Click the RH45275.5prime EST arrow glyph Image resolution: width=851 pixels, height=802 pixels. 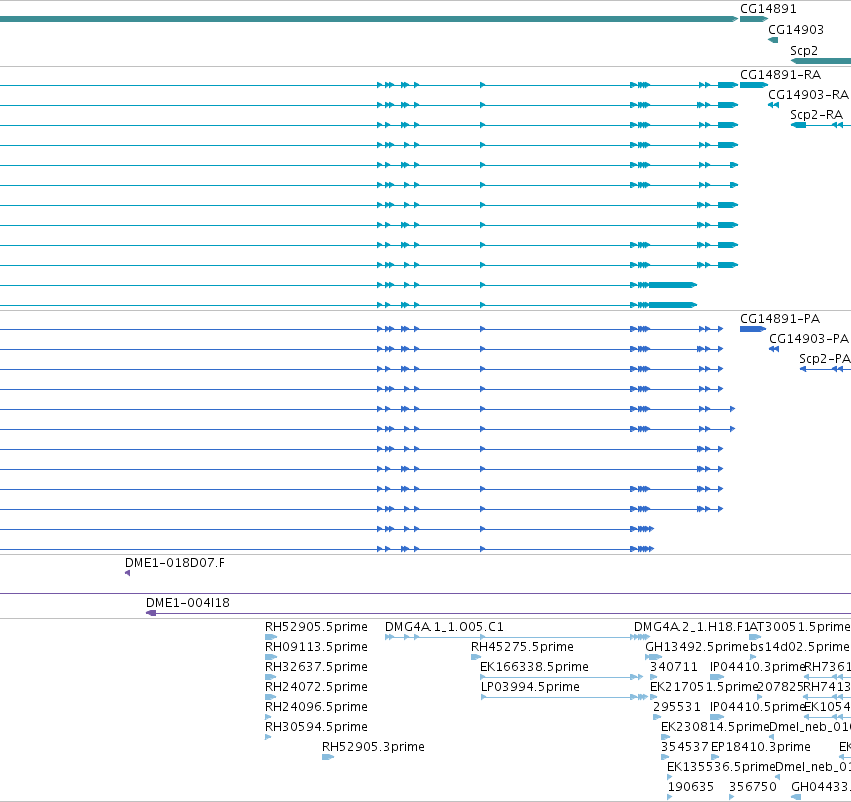(476, 657)
